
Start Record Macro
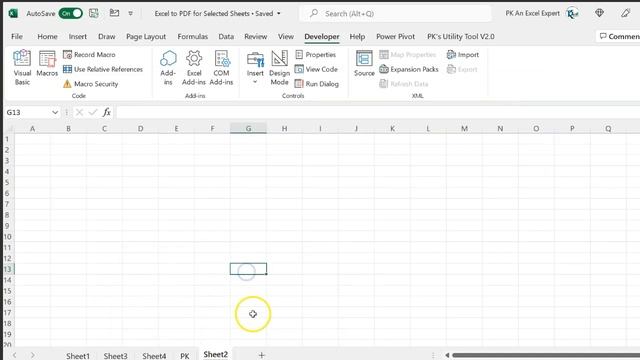pos(89,55)
